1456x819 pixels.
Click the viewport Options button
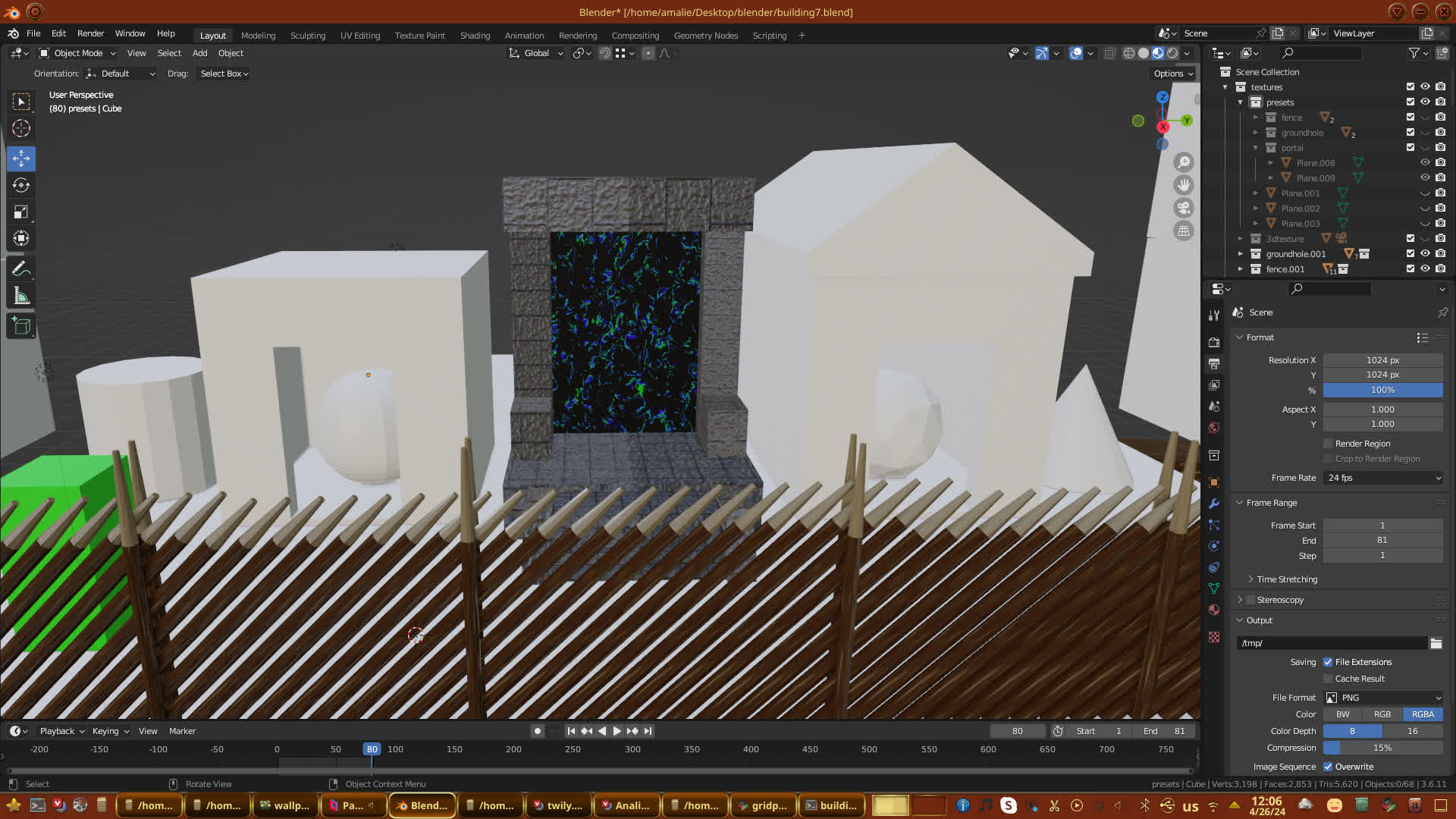[1172, 74]
